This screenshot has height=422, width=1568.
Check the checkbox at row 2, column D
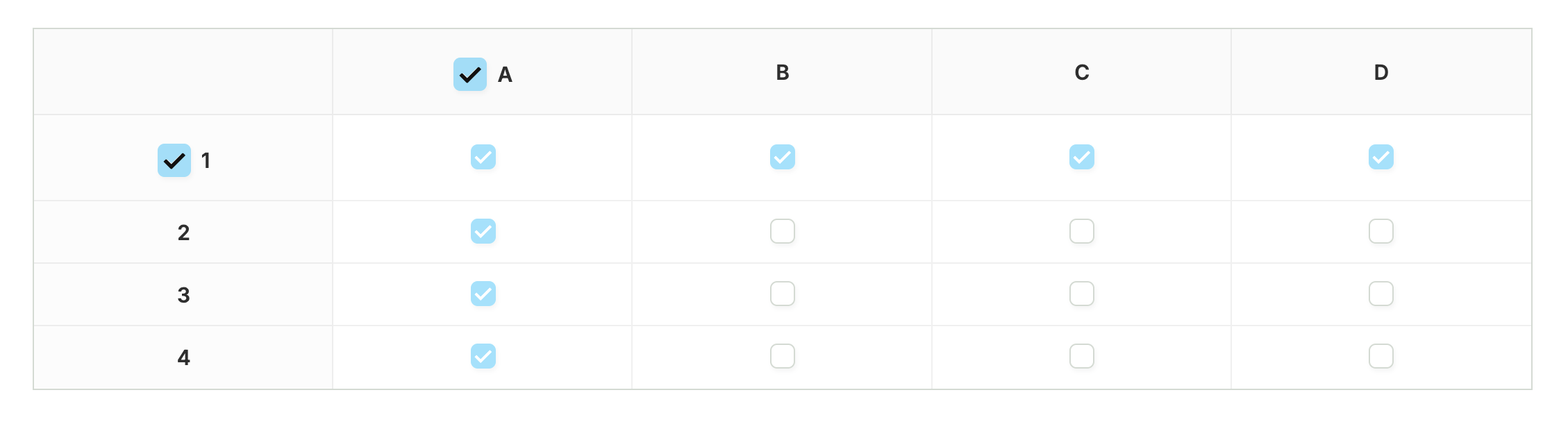tap(1381, 231)
